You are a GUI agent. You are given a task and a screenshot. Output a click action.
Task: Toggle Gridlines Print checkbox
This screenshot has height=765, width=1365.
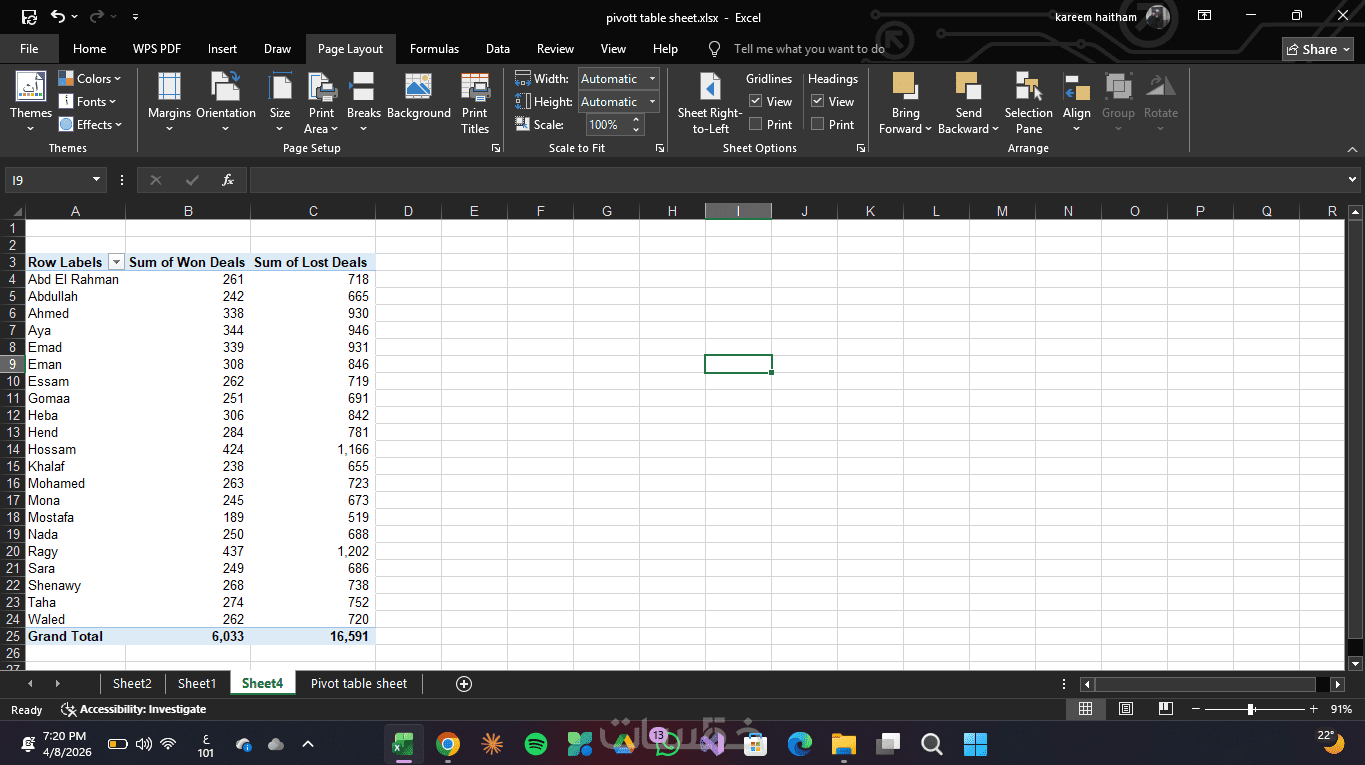pos(756,124)
